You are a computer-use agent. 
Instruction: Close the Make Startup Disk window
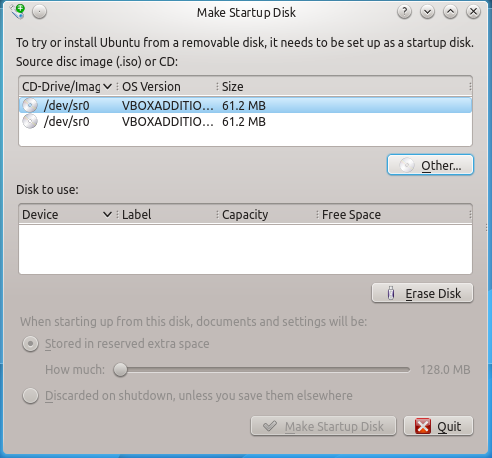coord(473,12)
